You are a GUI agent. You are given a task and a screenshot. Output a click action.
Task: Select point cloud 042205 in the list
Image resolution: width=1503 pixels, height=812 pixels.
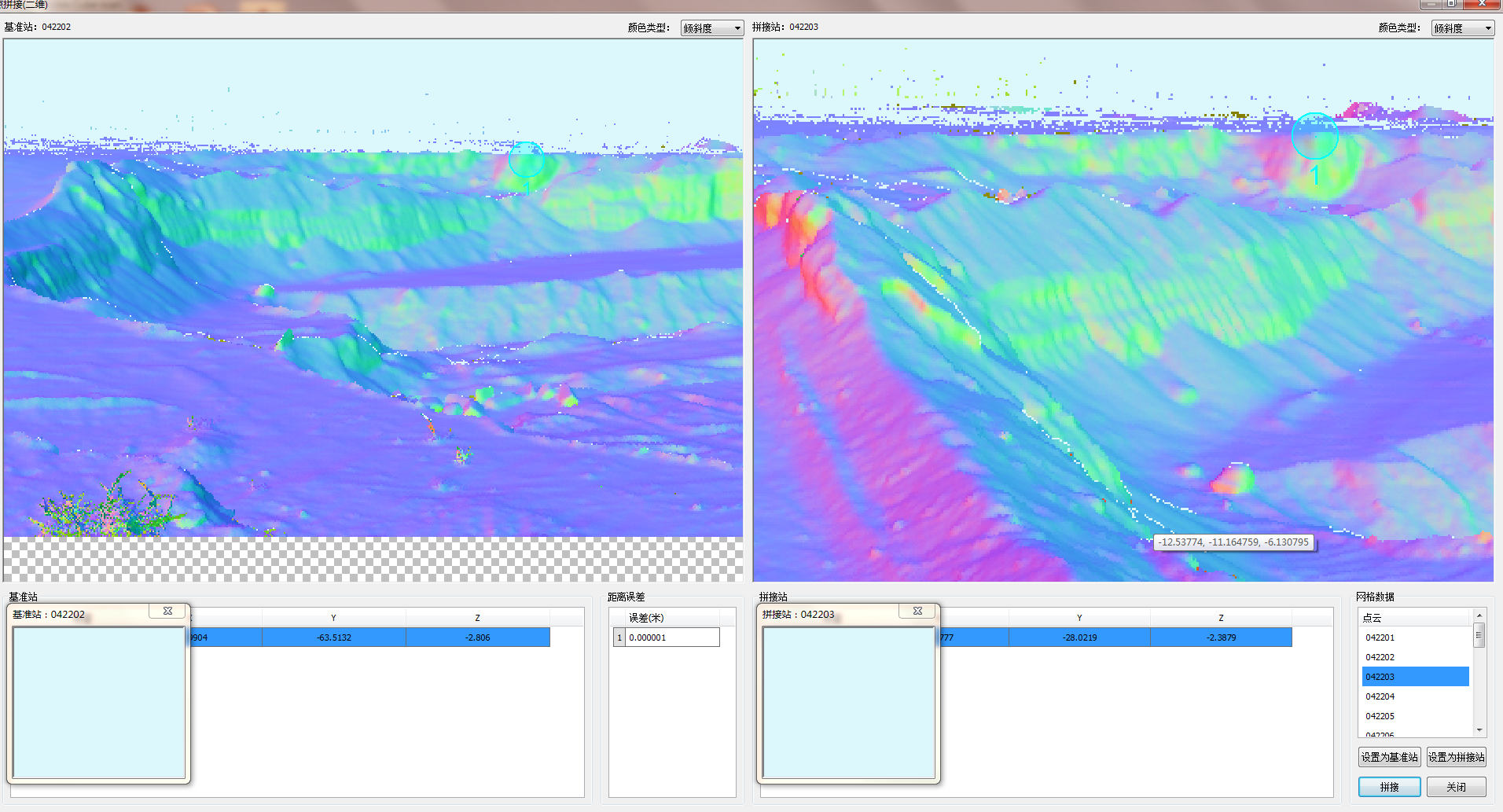click(x=1380, y=716)
